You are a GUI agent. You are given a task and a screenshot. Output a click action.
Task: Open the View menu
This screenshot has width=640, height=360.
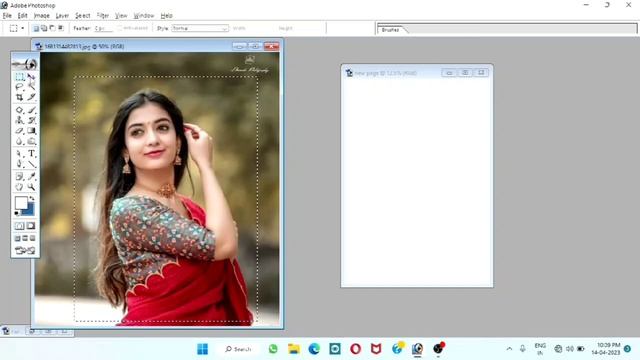point(121,16)
